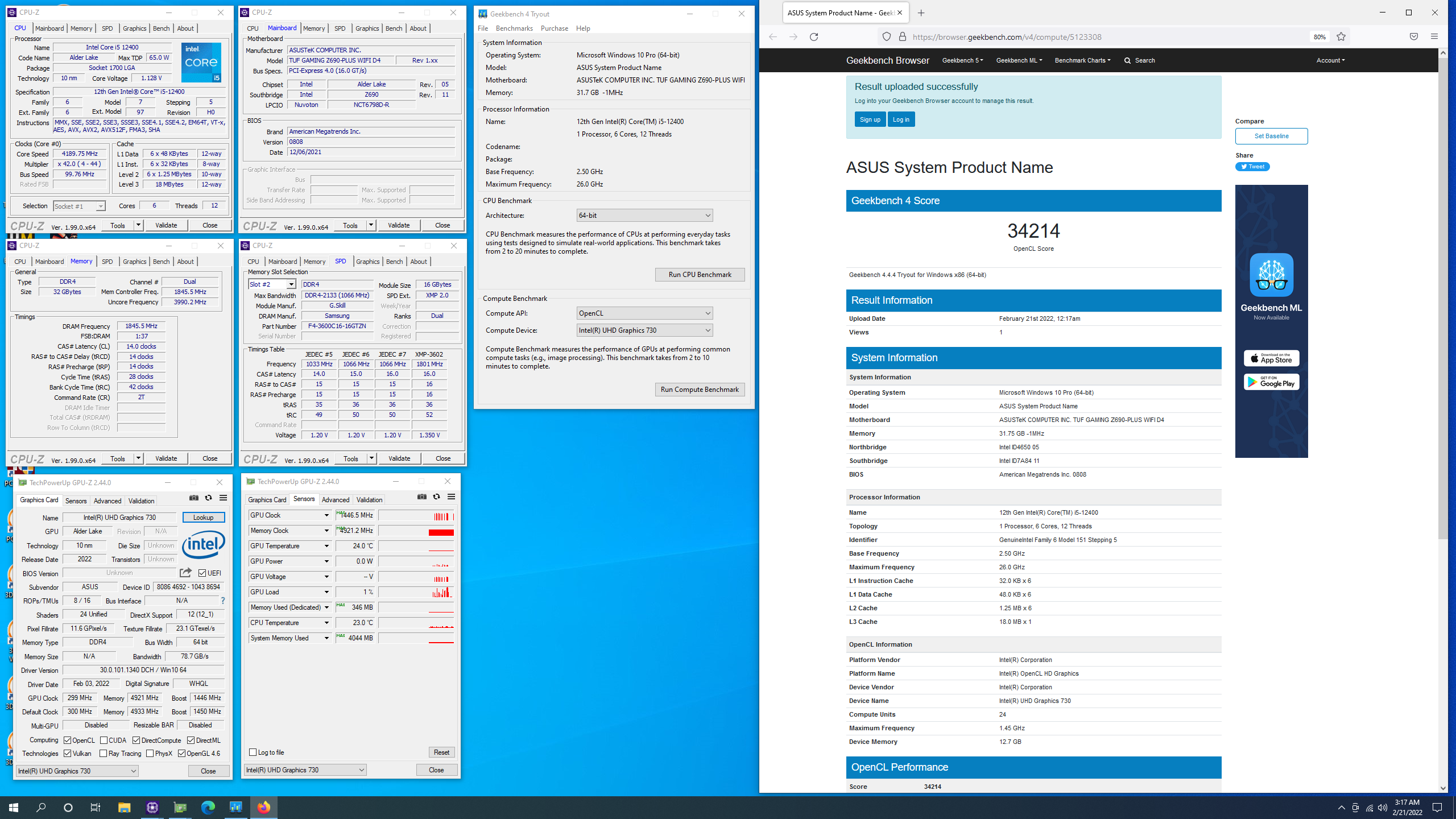Click the Sign up button on Geekbench page
The height and width of the screenshot is (819, 1456).
[x=870, y=119]
